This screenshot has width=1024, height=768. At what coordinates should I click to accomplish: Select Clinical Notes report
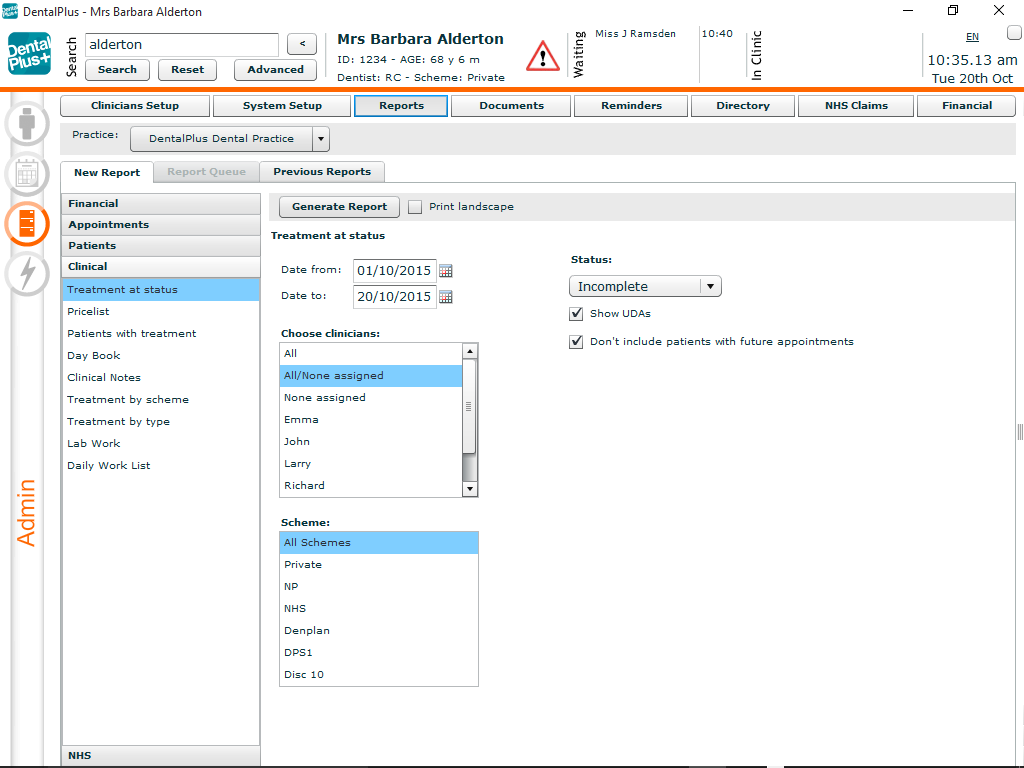pos(161,378)
